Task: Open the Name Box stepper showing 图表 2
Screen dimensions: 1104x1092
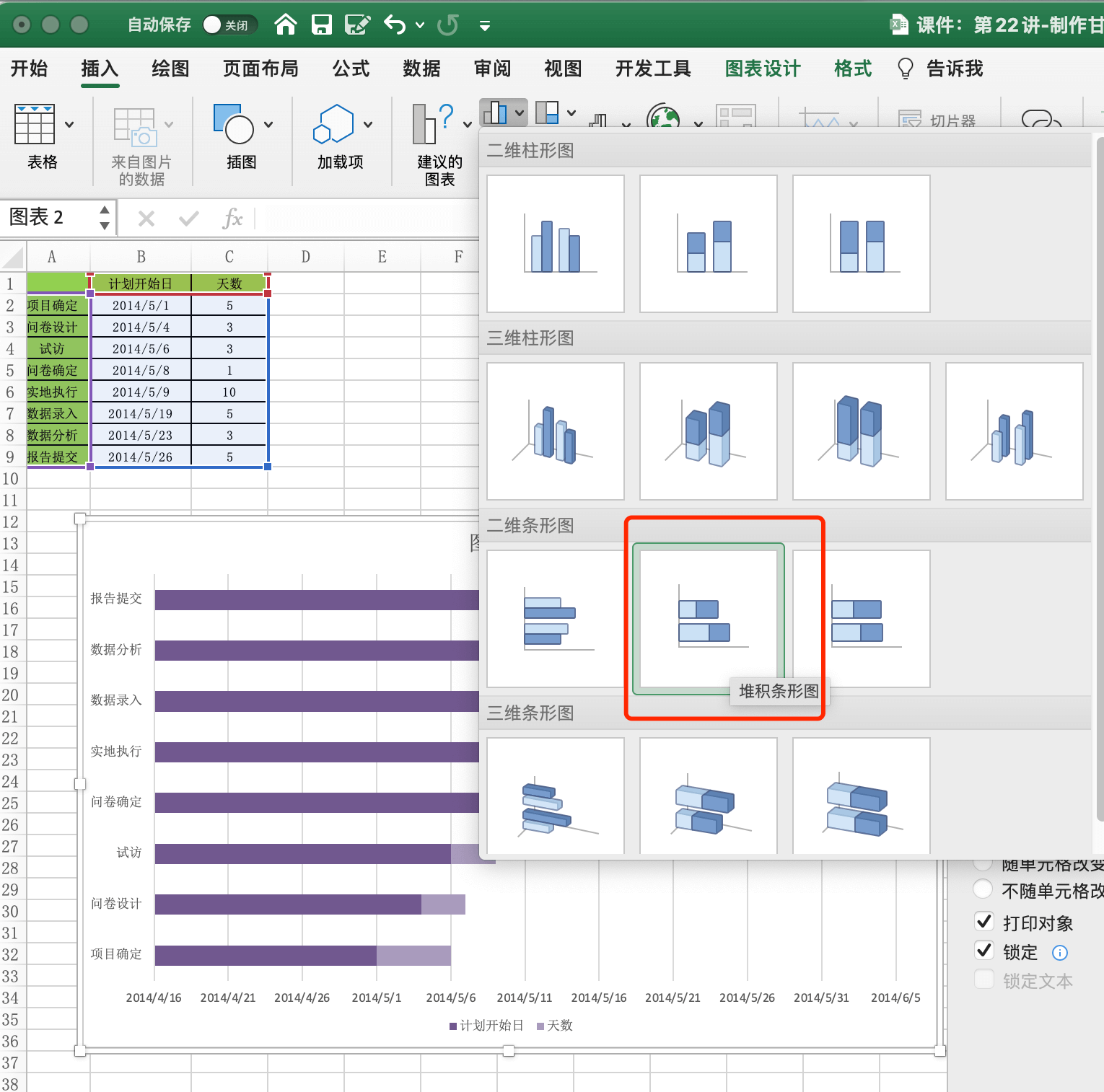Action: click(105, 217)
